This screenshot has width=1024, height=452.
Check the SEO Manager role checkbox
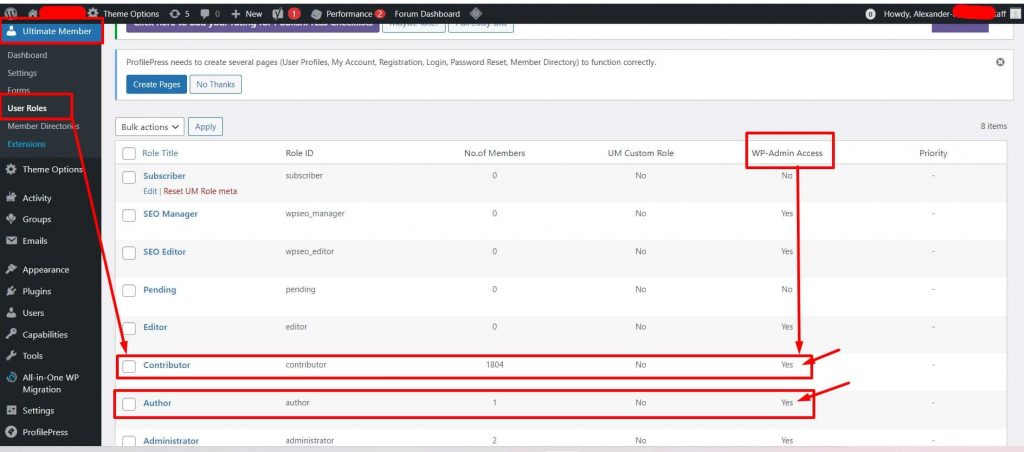(129, 215)
